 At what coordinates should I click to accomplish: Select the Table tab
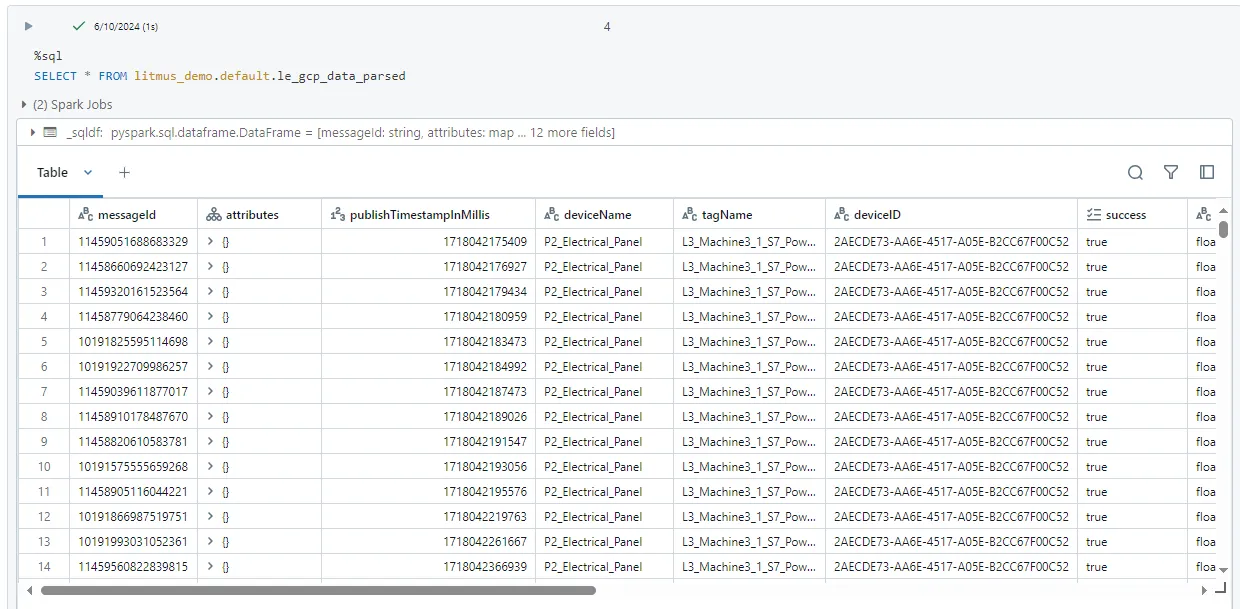click(52, 172)
